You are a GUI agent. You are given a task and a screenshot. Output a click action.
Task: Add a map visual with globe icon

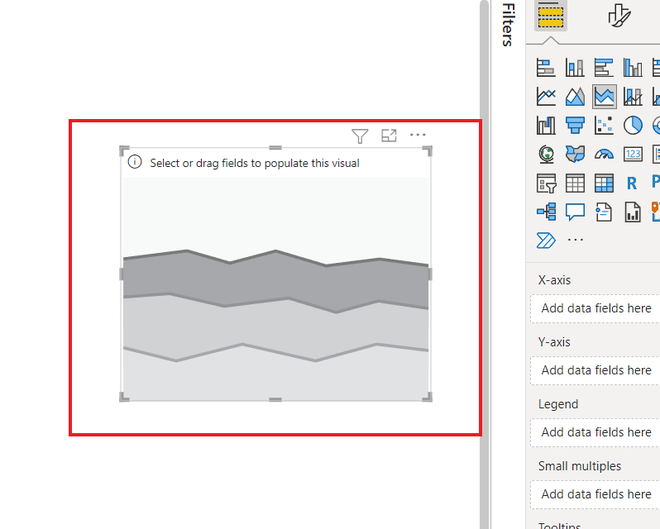click(x=546, y=154)
